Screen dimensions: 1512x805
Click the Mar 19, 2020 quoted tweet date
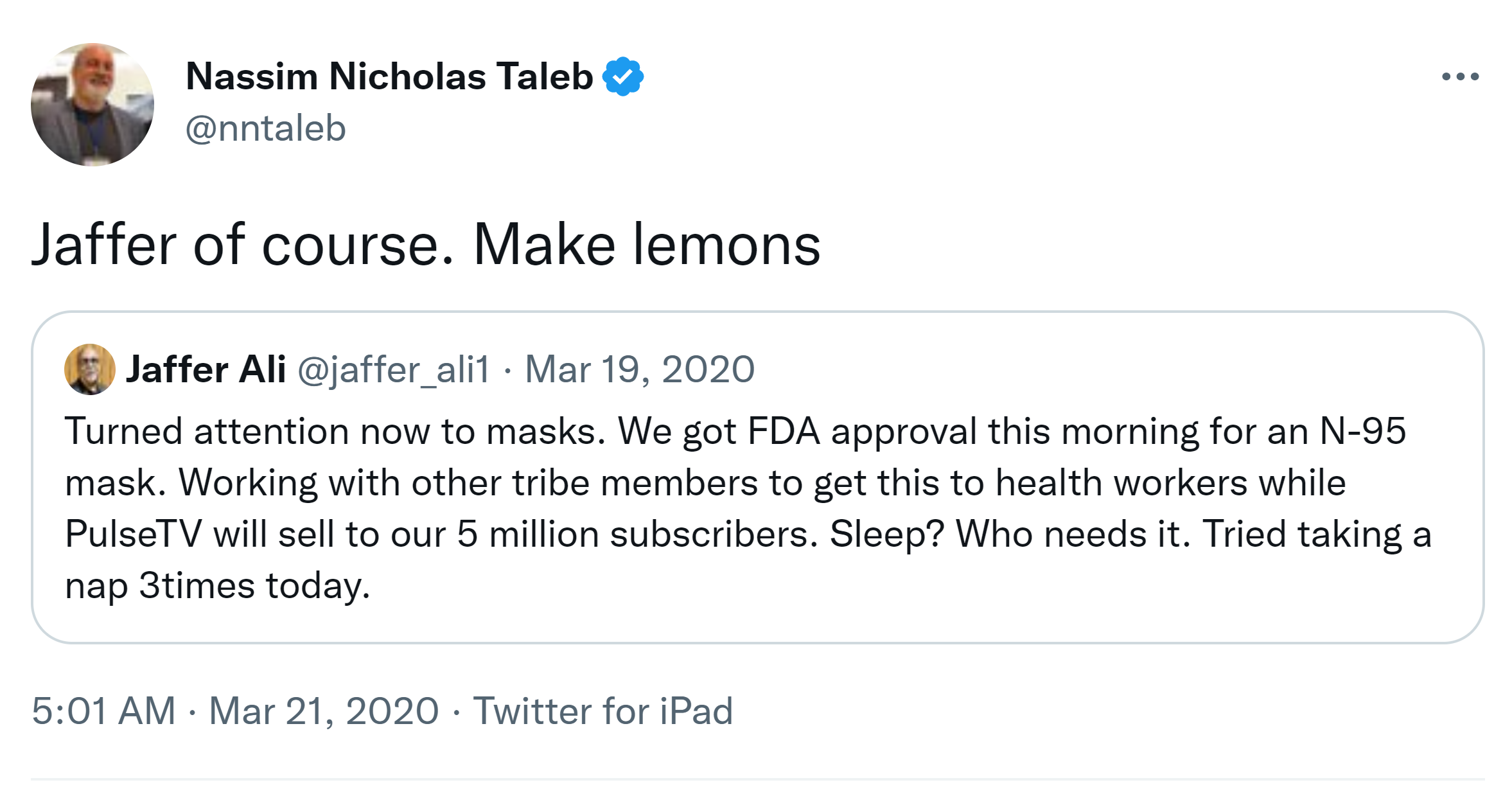tap(639, 369)
